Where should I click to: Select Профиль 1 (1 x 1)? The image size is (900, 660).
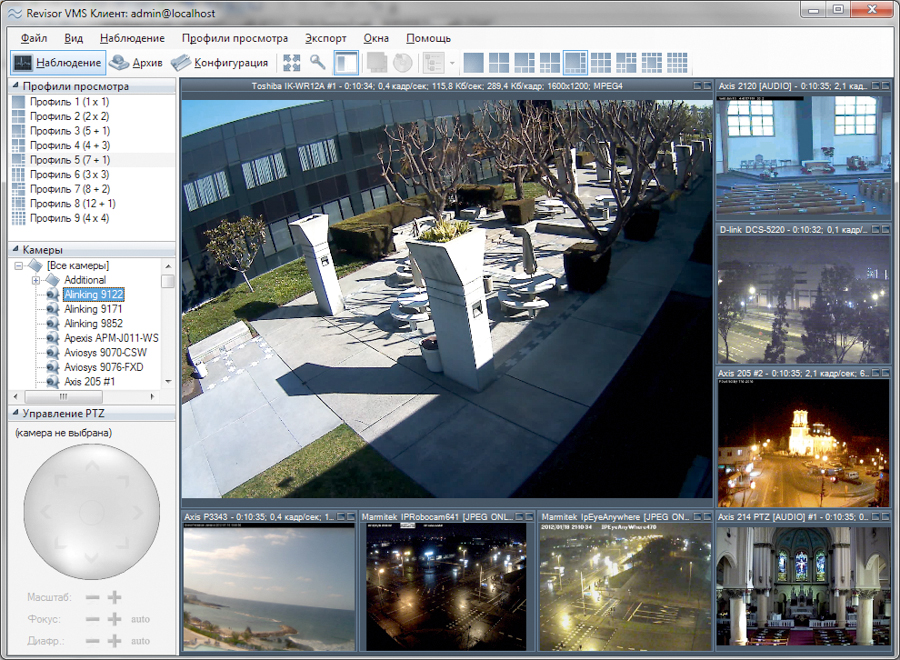pyautogui.click(x=69, y=102)
